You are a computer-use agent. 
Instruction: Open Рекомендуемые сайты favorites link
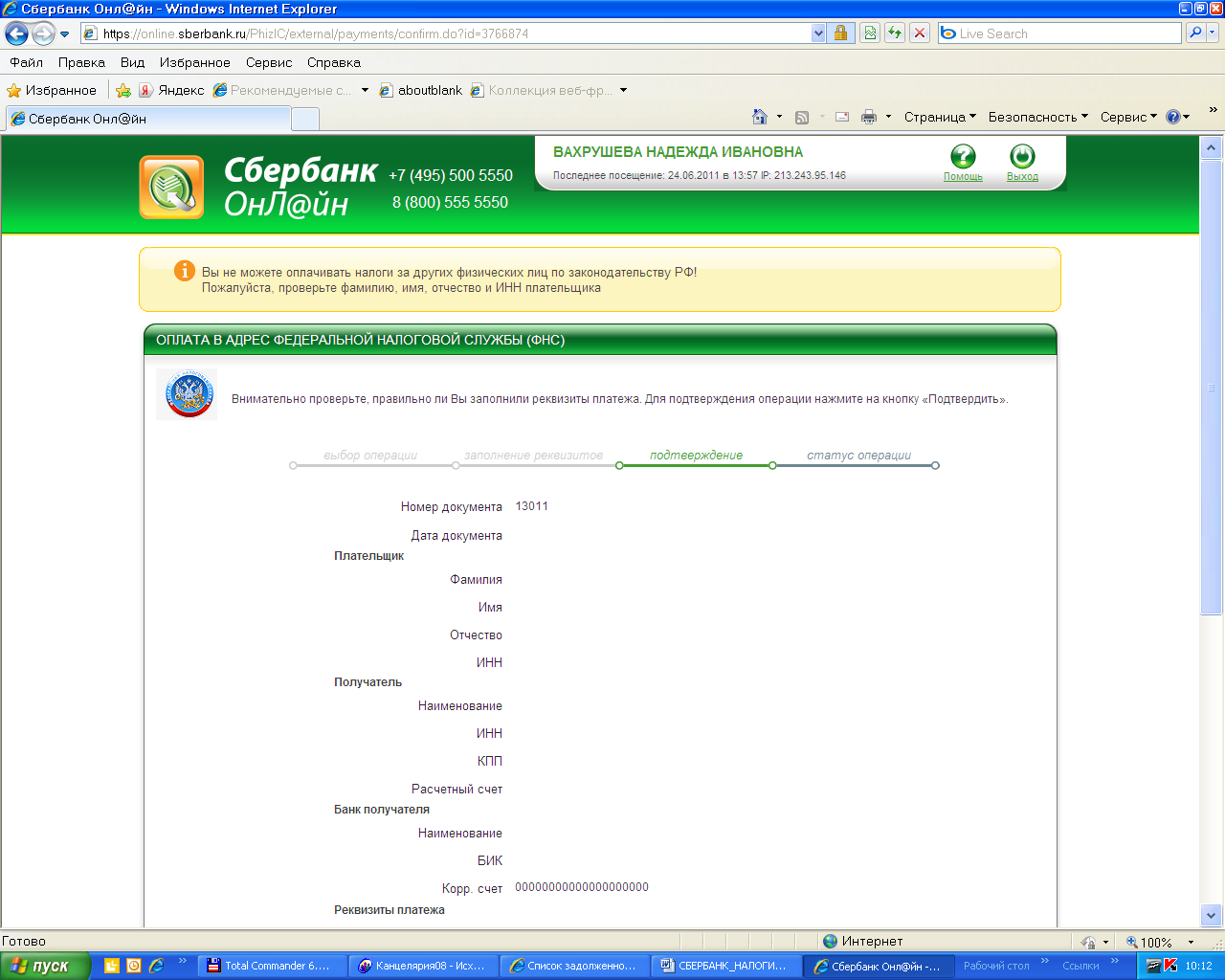[282, 90]
